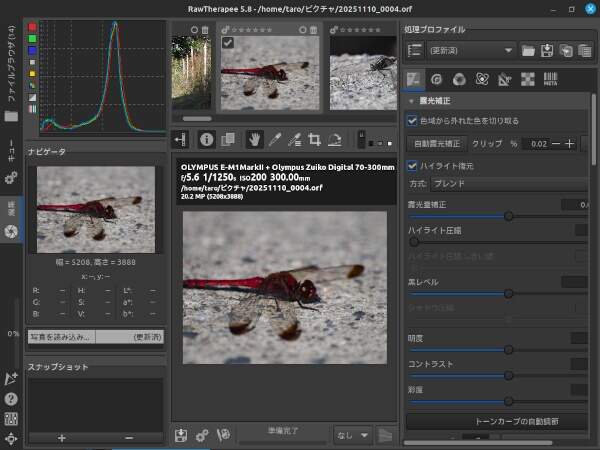The height and width of the screenshot is (450, 600).
Task: Click 自動露光補正 button
Action: click(x=438, y=144)
